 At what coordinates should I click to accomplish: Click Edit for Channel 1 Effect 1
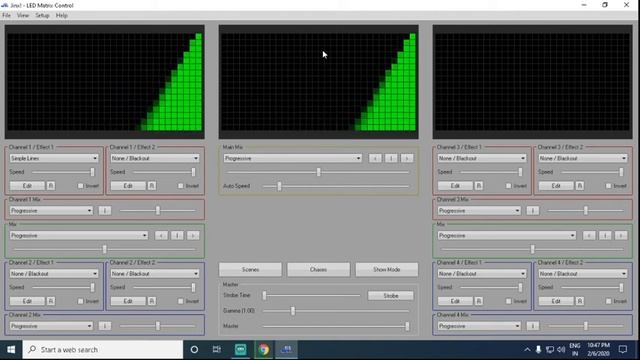[x=27, y=186]
